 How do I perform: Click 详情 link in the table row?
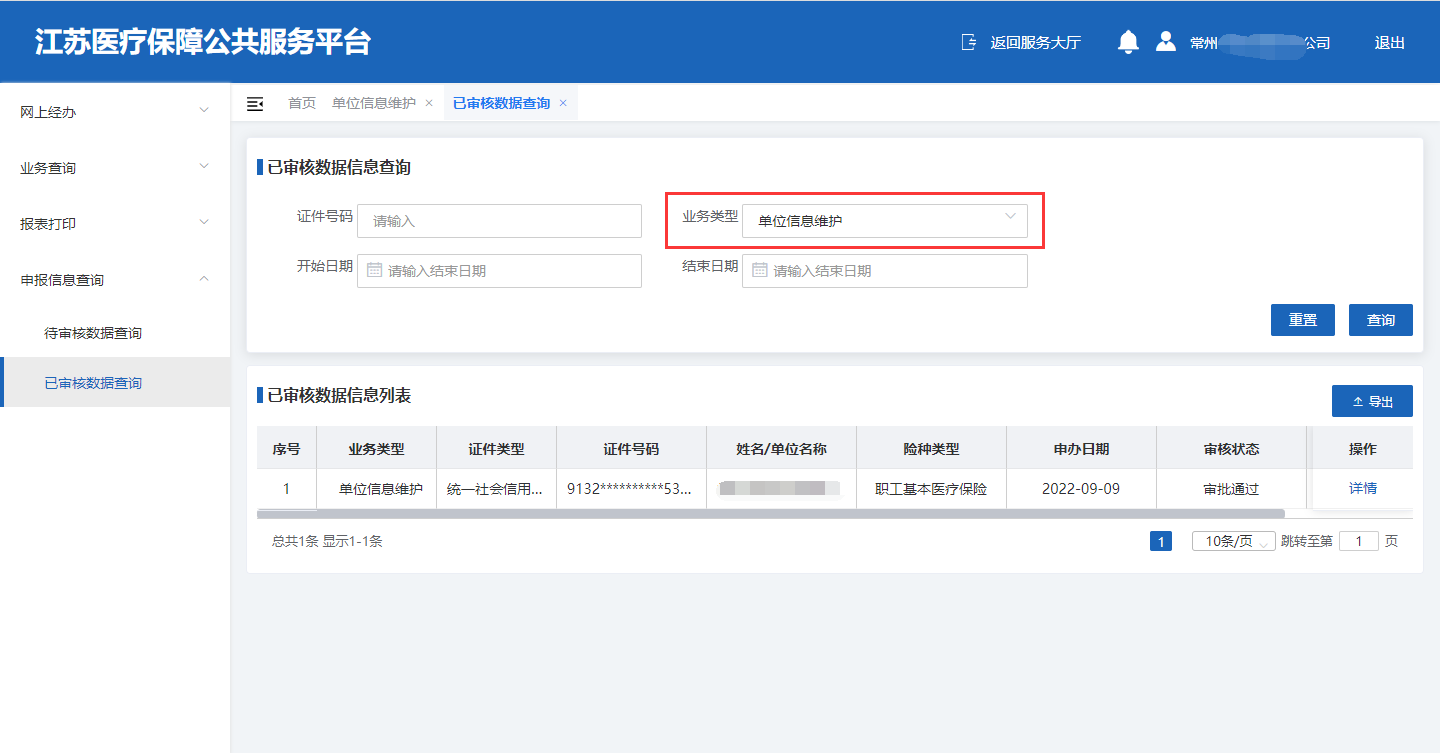(x=1362, y=489)
